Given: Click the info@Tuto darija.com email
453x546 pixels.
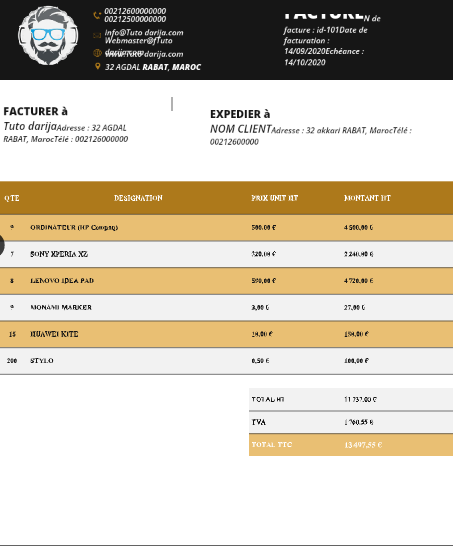Looking at the screenshot, I should click(x=144, y=32).
